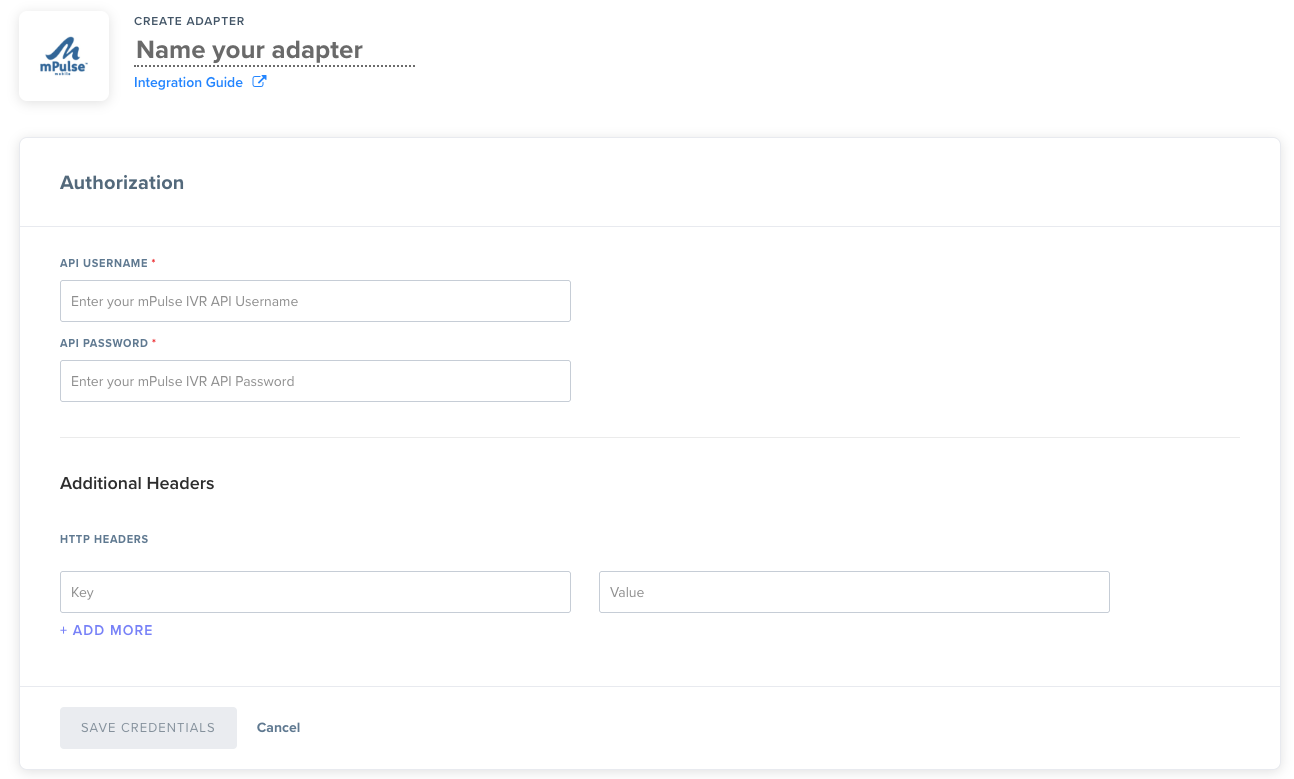The width and height of the screenshot is (1294, 779).
Task: Click the Additional Headers section heading
Action: point(137,484)
